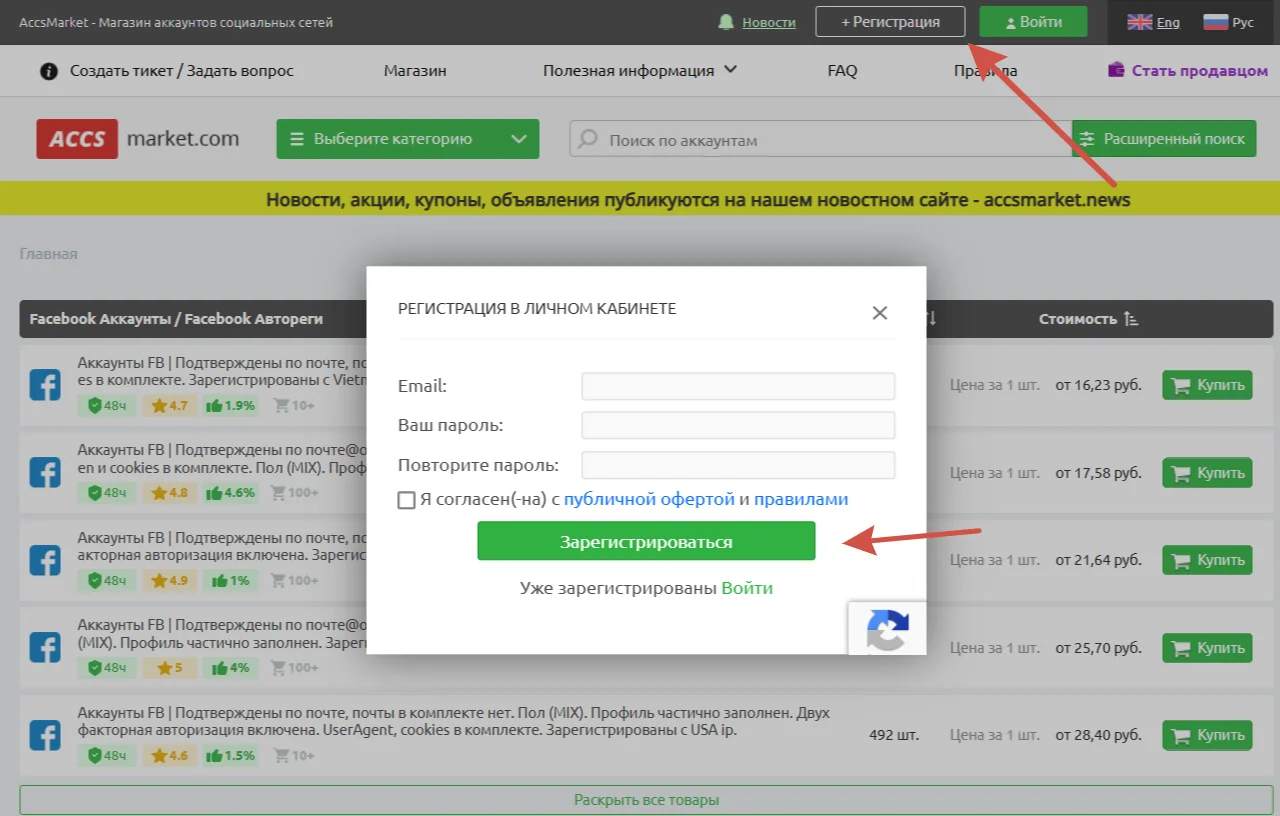The image size is (1280, 816).
Task: Click the 4% thumbs-up badge
Action: 231,667
